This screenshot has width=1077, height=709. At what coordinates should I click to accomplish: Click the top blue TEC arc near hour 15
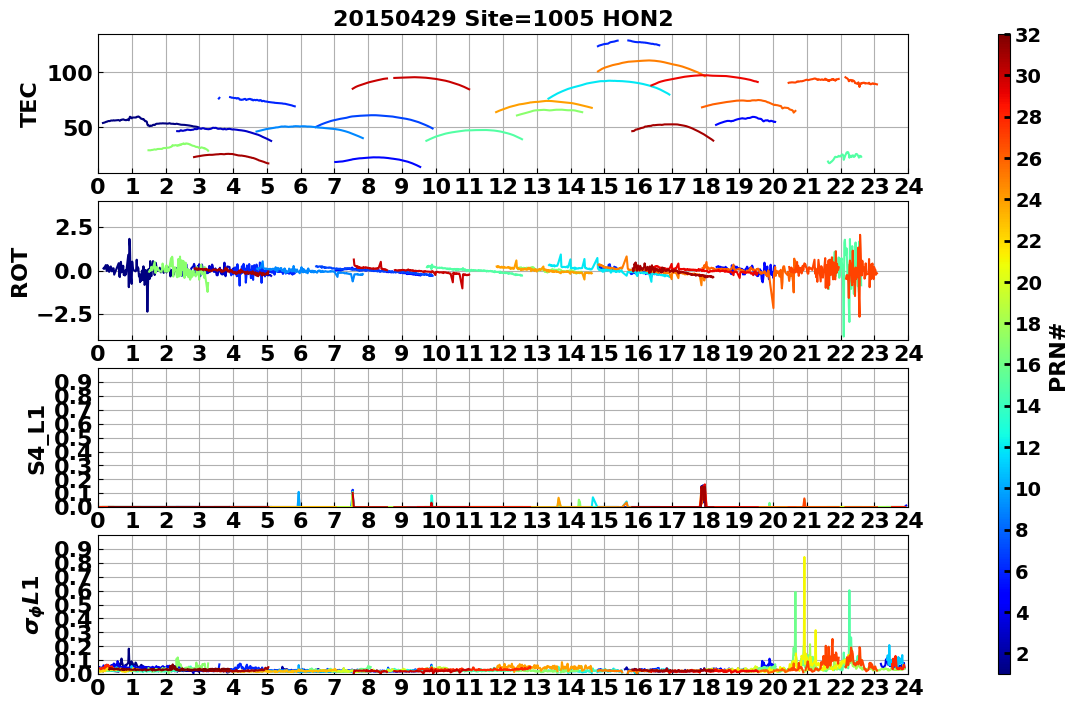click(x=628, y=43)
